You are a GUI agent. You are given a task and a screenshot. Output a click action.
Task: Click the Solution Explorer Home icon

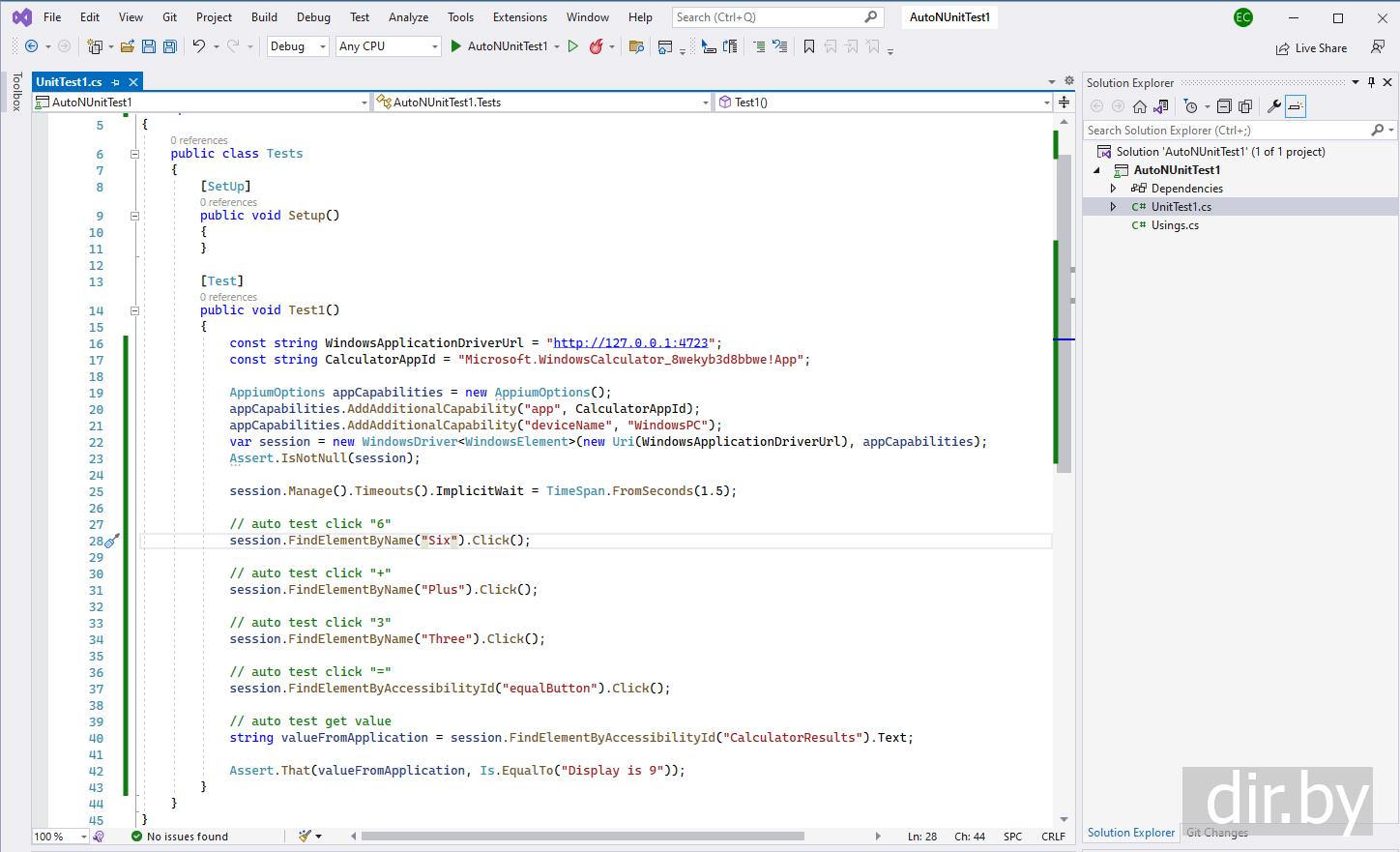[x=1140, y=106]
